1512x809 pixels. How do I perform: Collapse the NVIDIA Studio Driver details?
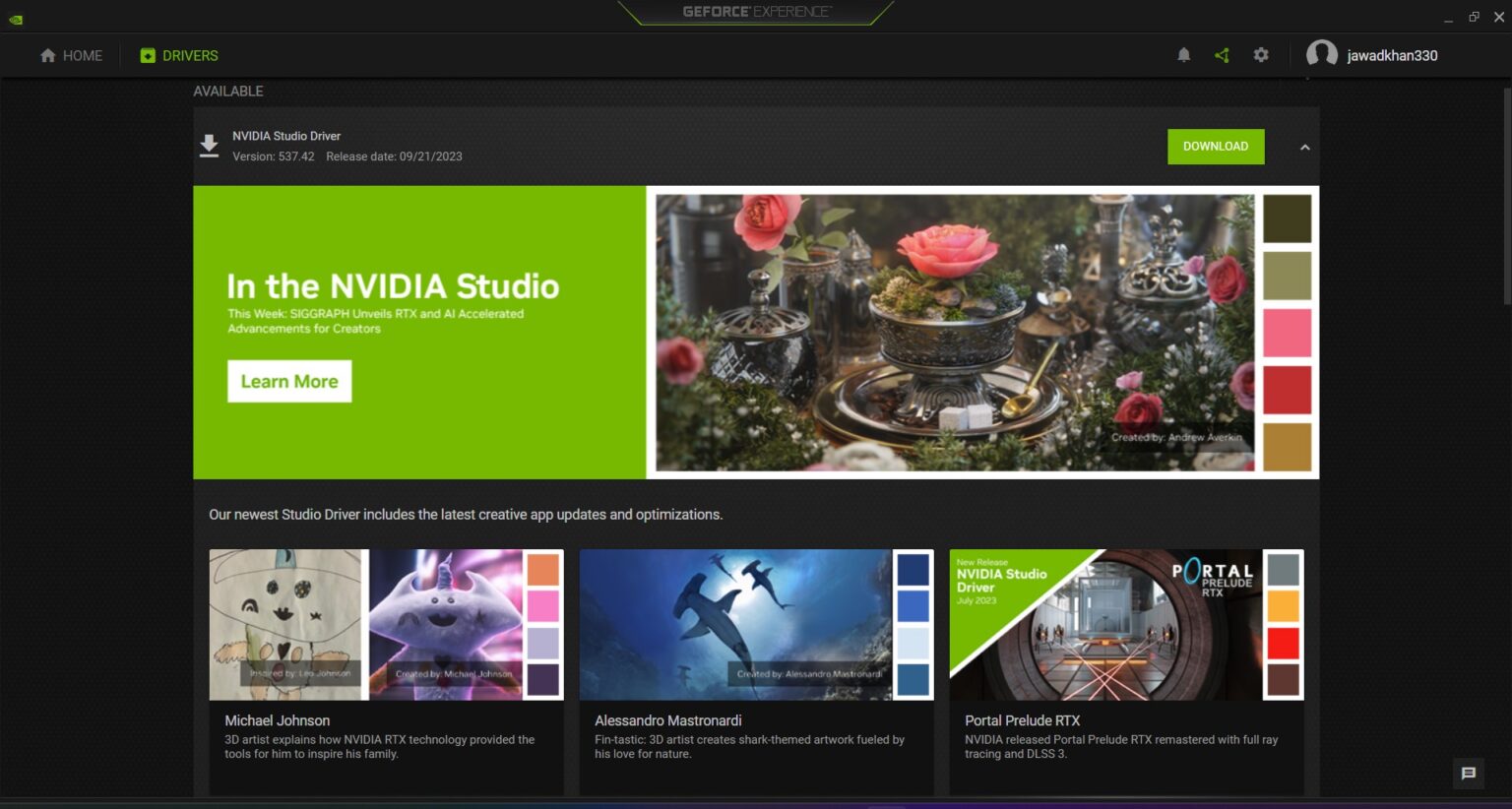(x=1304, y=147)
